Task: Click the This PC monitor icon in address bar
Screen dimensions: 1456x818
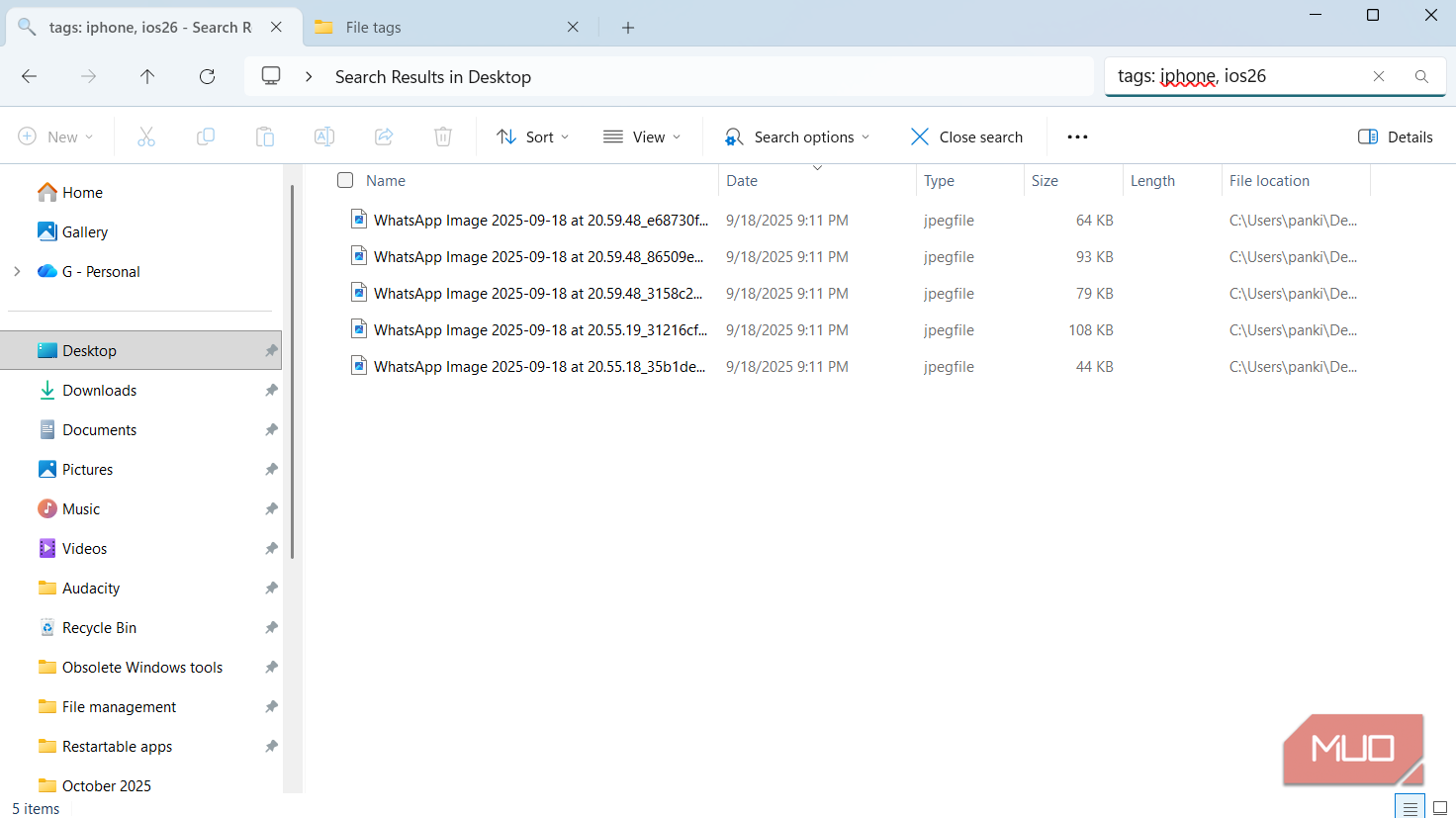Action: (x=271, y=76)
